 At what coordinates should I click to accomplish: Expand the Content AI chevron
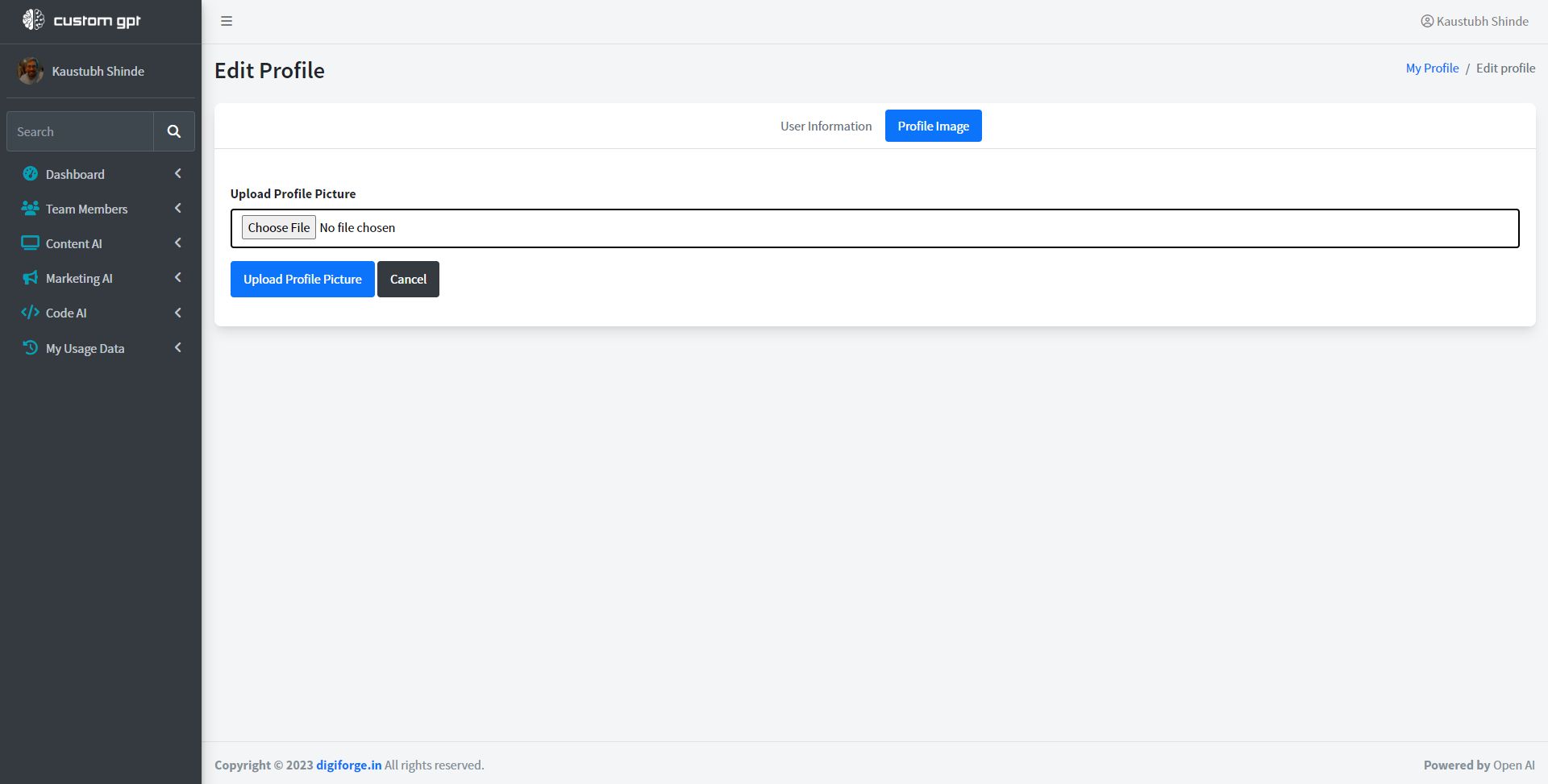(178, 243)
